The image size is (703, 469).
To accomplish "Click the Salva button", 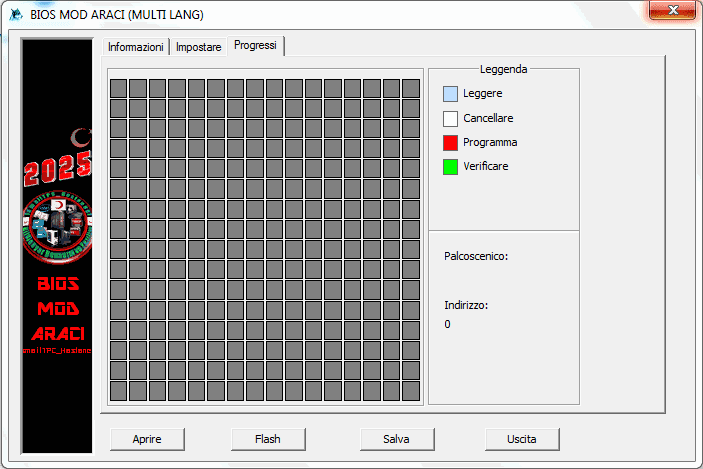I will 396,438.
